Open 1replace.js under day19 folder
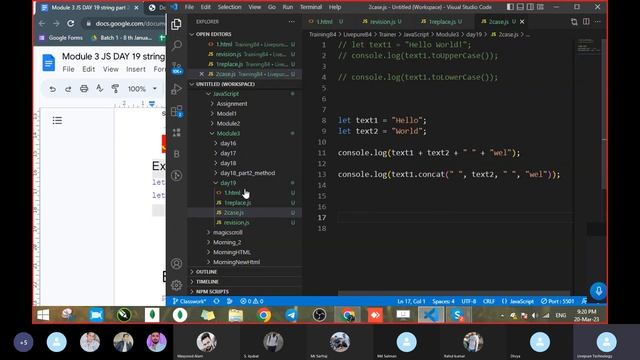This screenshot has height=360, width=640. click(x=238, y=202)
